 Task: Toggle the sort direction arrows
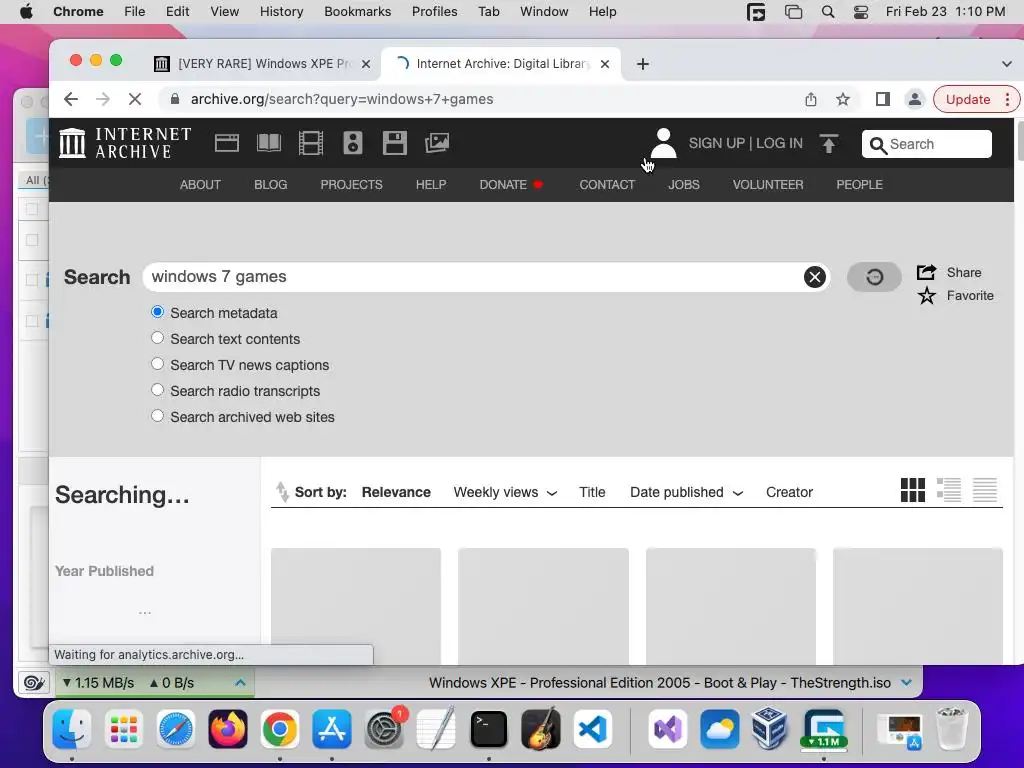pos(282,492)
